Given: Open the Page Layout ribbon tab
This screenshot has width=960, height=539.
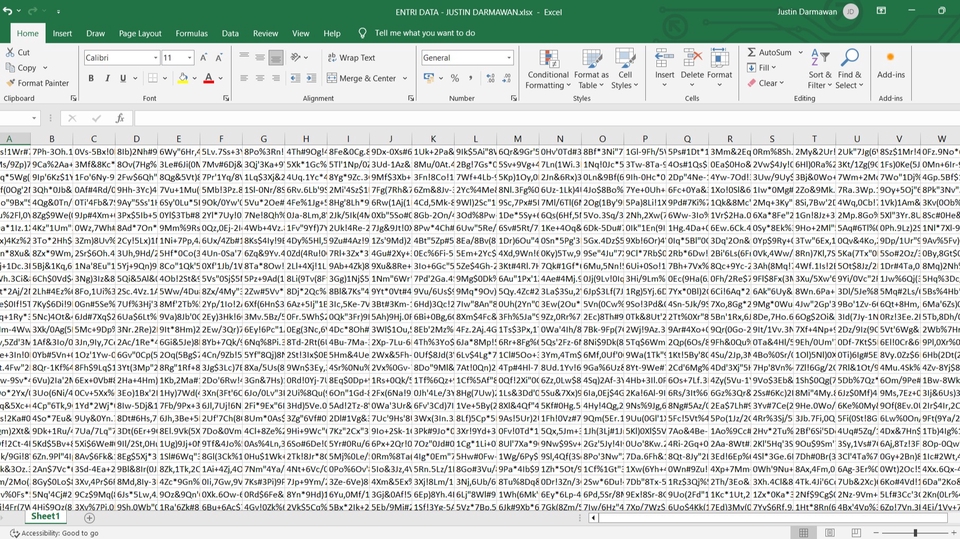Looking at the screenshot, I should click(x=140, y=34).
